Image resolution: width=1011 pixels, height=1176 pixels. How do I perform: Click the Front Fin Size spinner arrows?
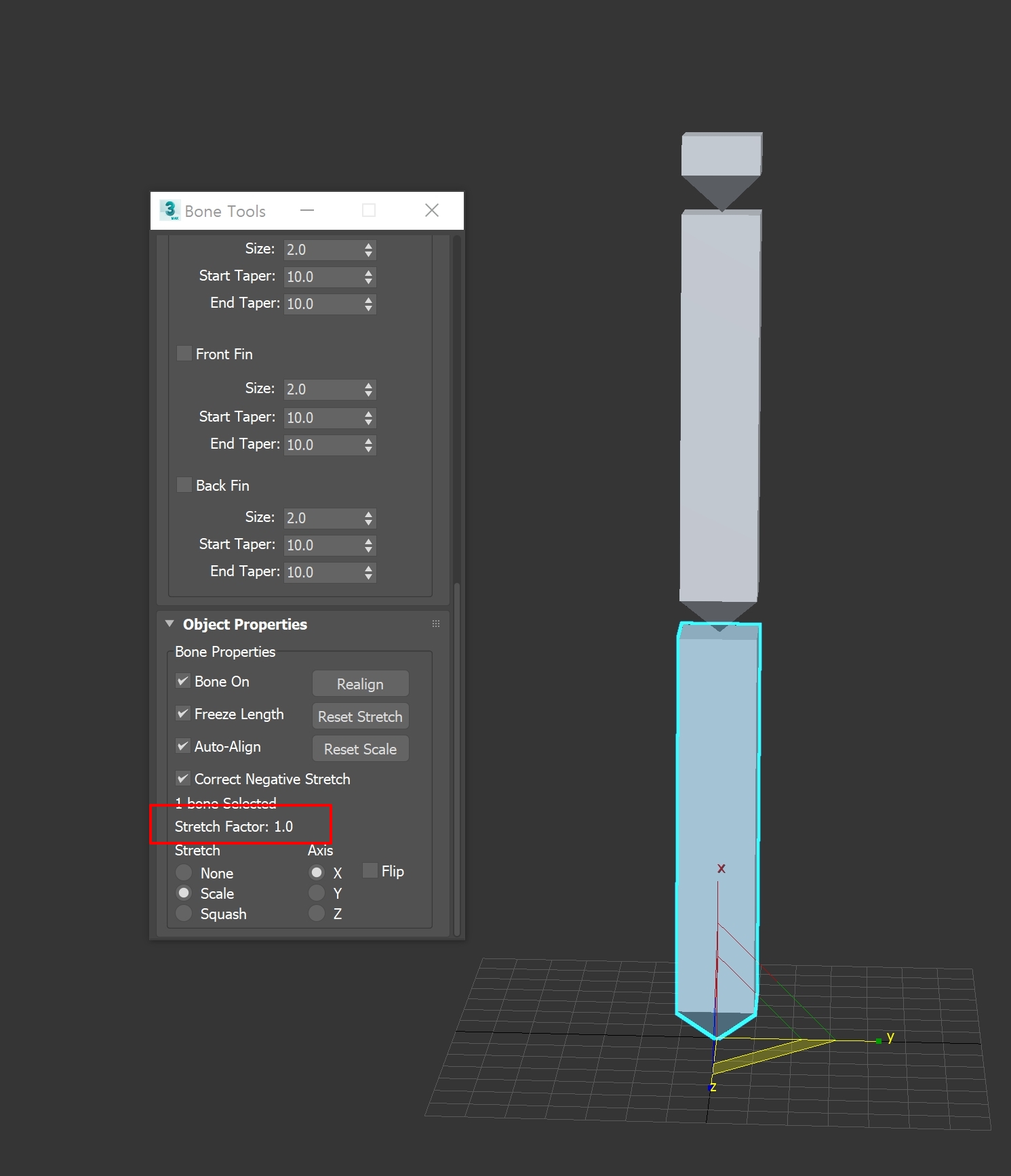tap(368, 389)
